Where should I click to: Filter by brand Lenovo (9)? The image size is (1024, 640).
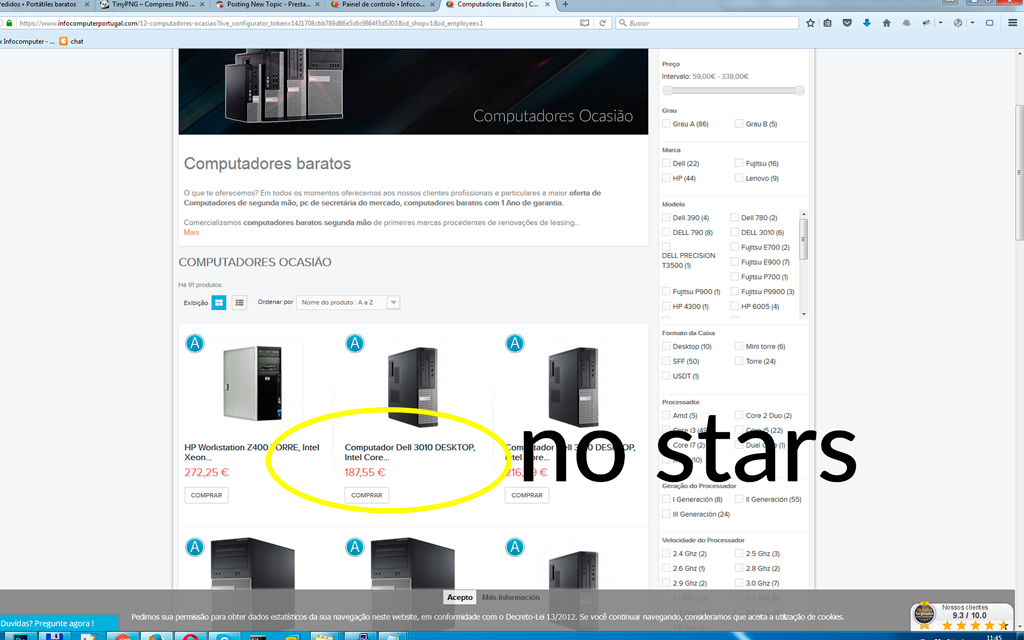pyautogui.click(x=739, y=178)
